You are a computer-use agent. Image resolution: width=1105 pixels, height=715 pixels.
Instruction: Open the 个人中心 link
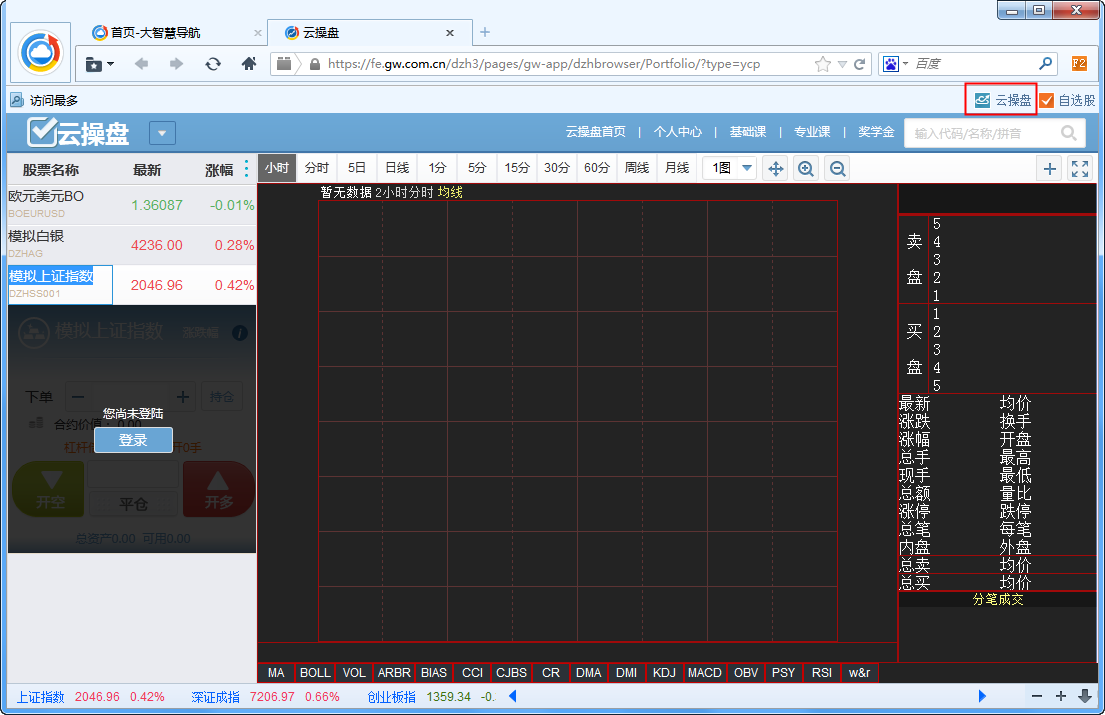click(x=678, y=132)
